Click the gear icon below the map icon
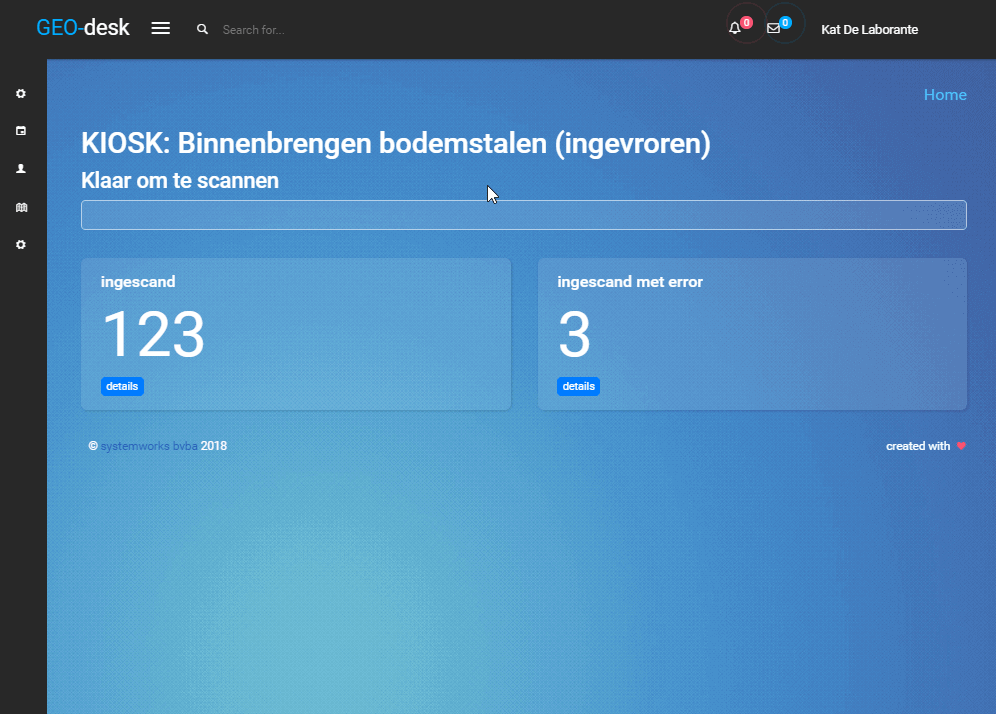The image size is (996, 714). click(21, 245)
